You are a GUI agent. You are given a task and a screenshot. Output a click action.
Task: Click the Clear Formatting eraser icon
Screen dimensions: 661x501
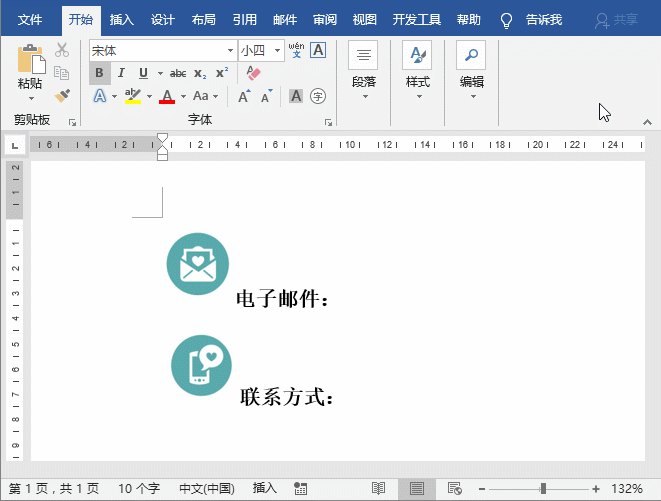point(252,73)
